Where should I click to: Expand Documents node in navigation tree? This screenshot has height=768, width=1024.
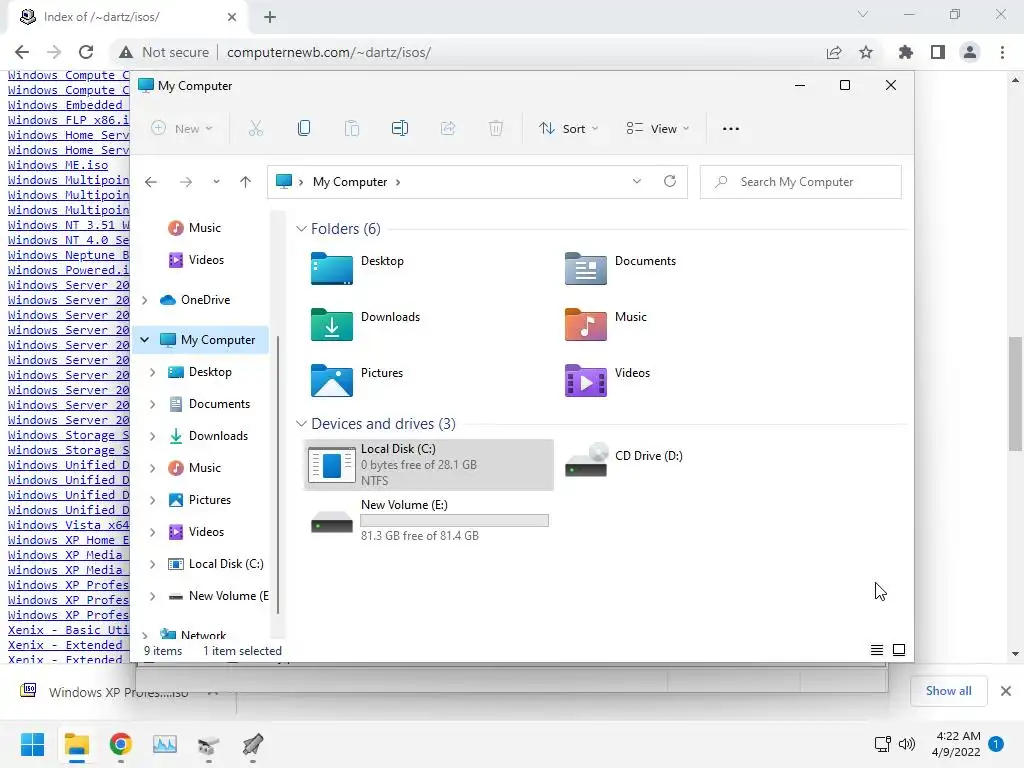[x=152, y=404]
